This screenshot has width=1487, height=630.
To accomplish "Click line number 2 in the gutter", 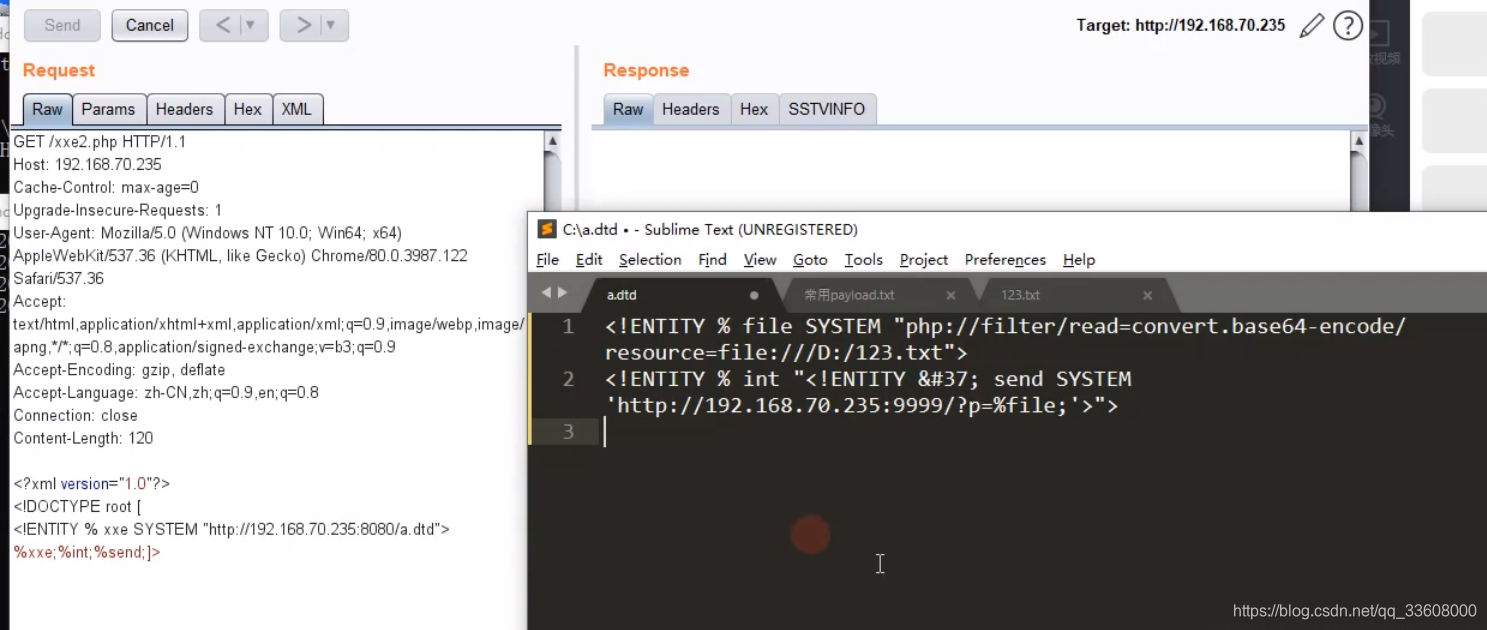I will coord(568,379).
